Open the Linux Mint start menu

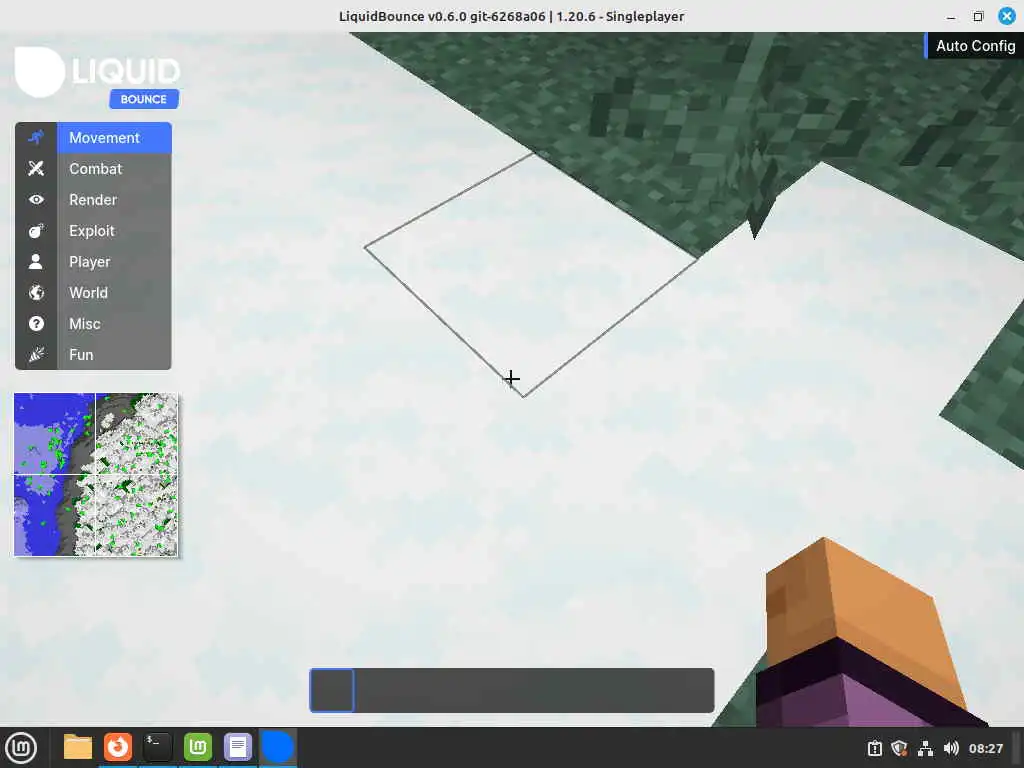(21, 748)
